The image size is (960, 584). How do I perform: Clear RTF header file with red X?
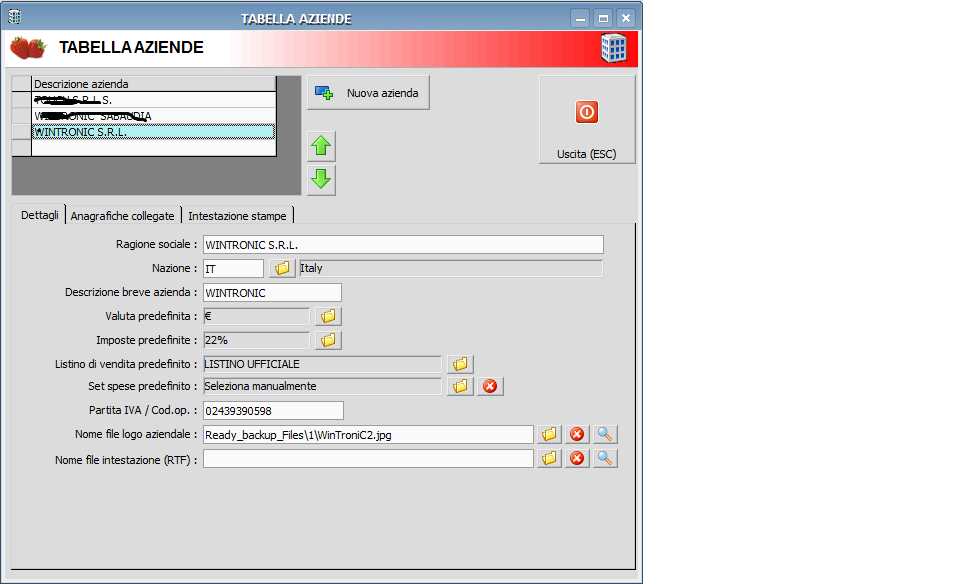pos(577,459)
